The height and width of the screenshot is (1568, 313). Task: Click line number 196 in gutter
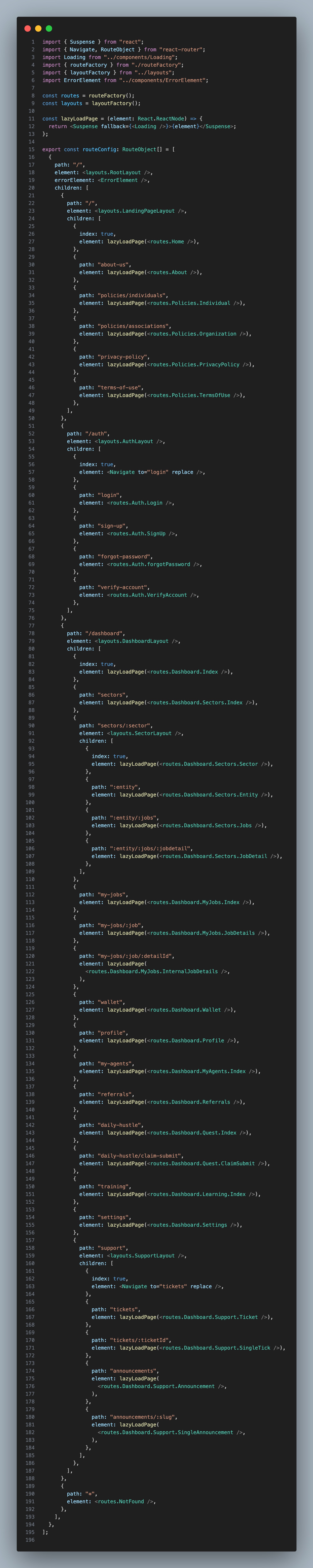coord(30,1540)
